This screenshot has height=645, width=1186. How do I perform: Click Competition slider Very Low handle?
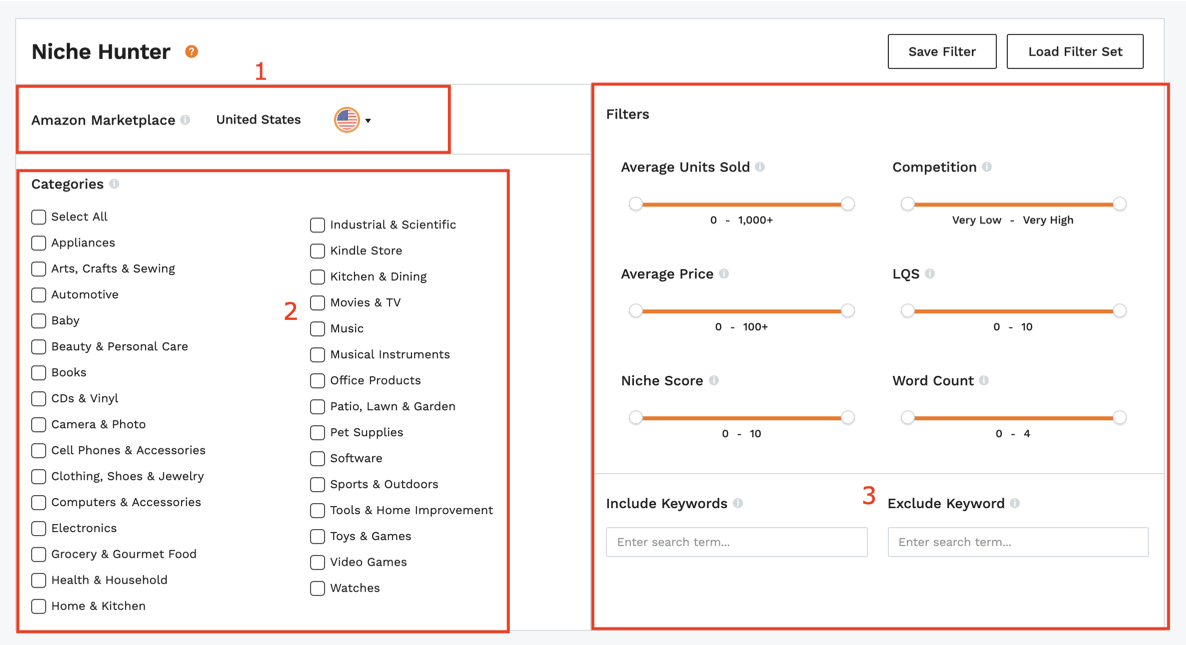coord(907,203)
